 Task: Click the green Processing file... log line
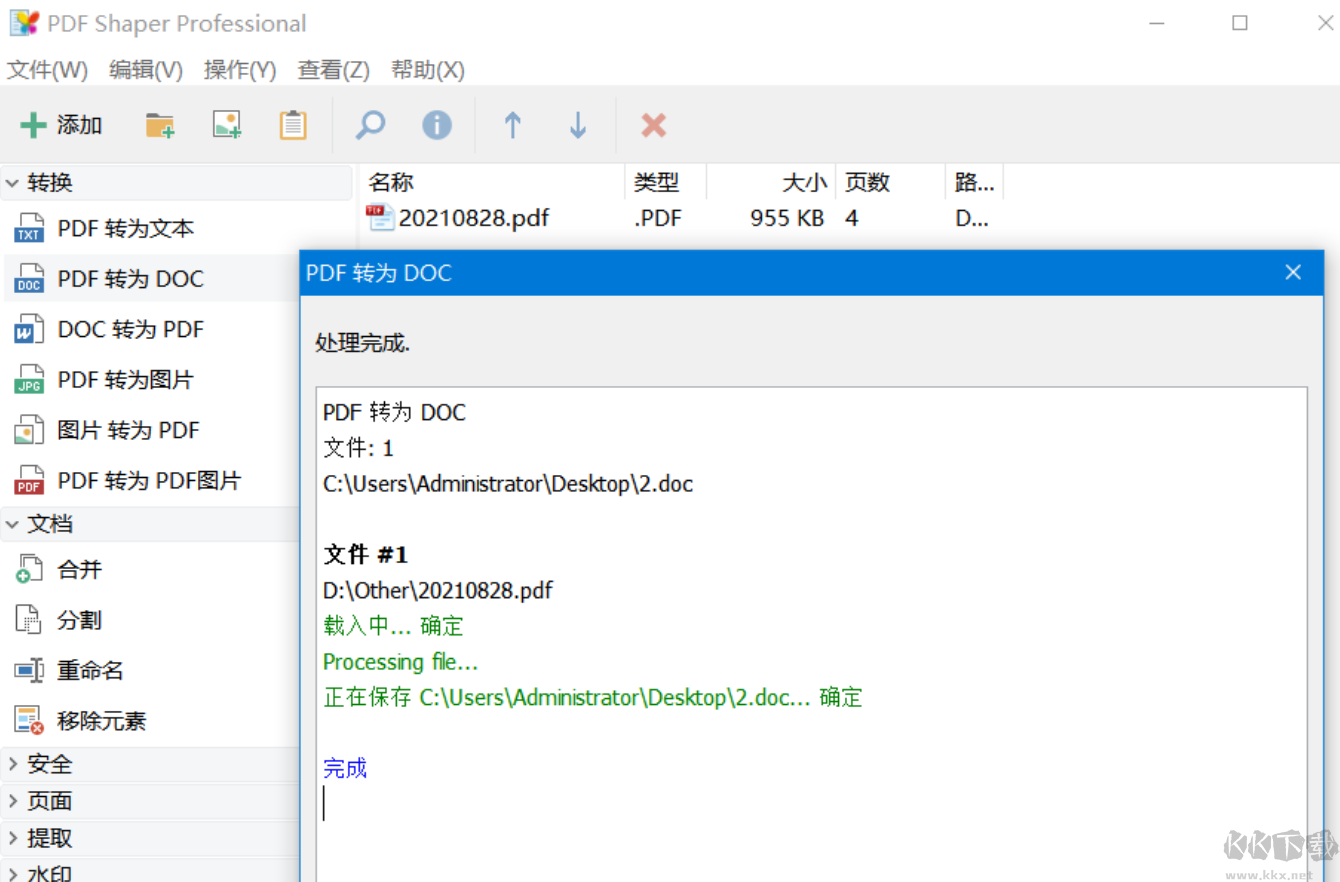tap(401, 662)
